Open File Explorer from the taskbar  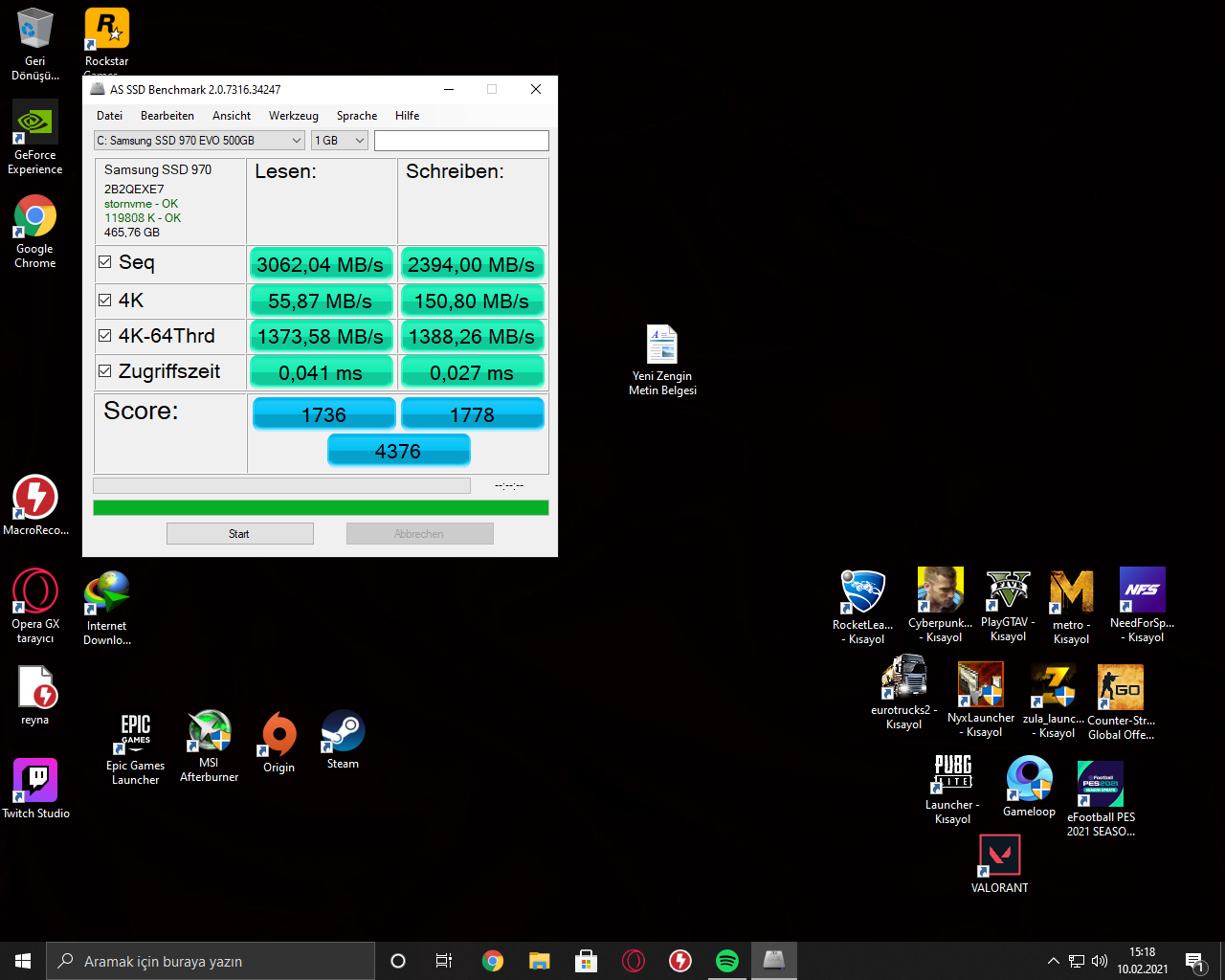point(540,961)
